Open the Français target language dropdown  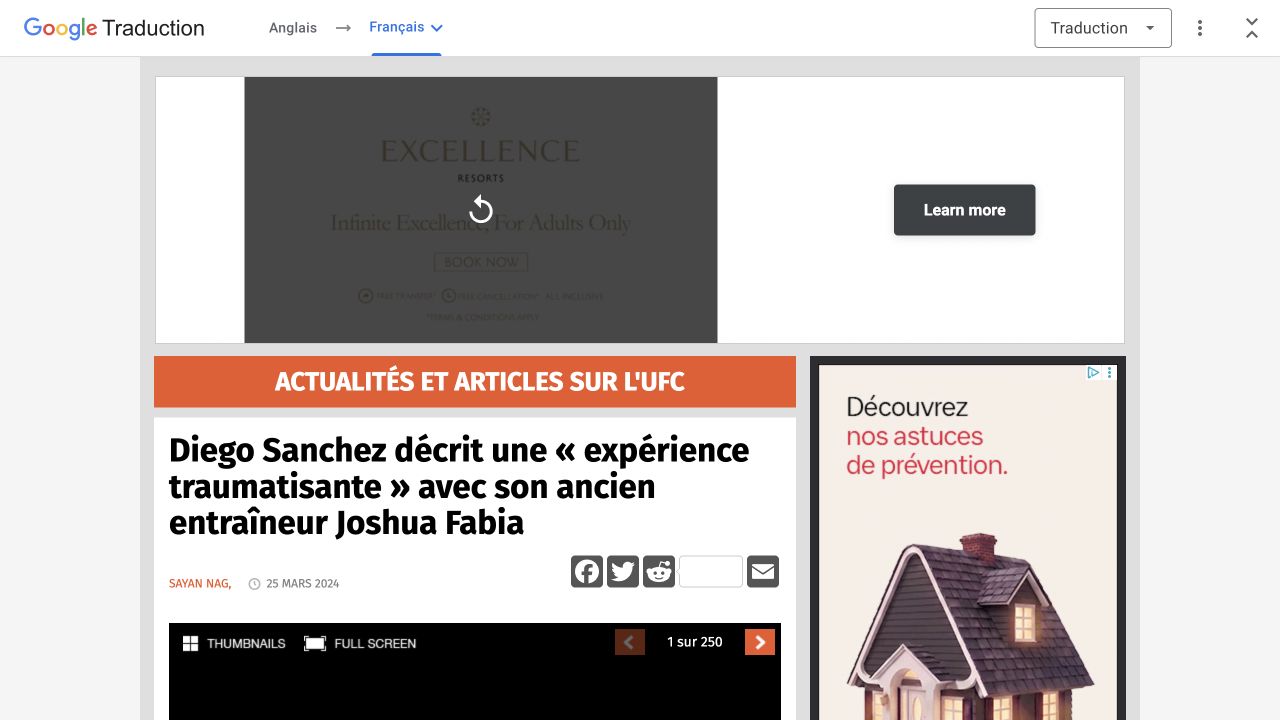coord(406,28)
